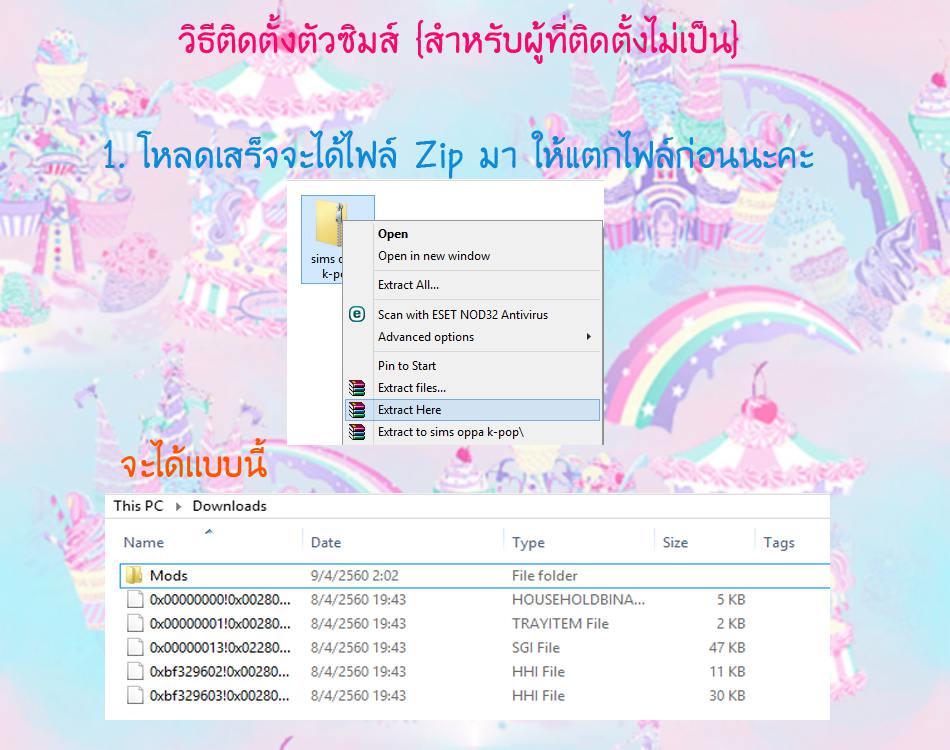Select the file 0xbf329602!0x00280...
Image resolution: width=950 pixels, height=750 pixels.
220,672
